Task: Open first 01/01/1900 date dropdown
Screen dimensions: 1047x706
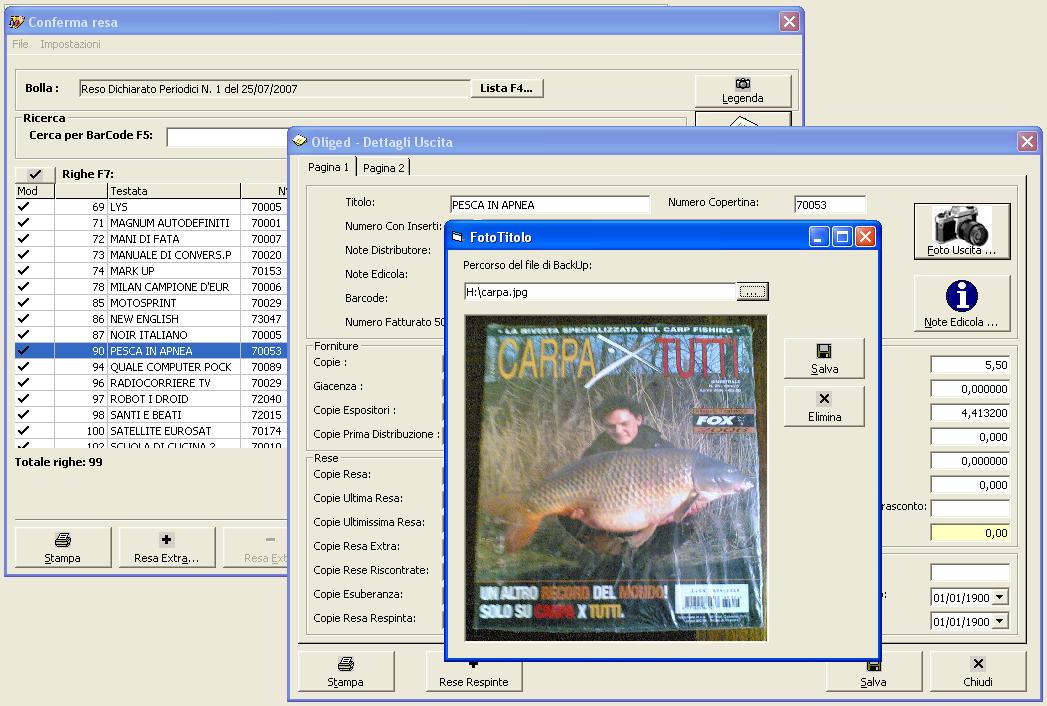Action: [1000, 597]
